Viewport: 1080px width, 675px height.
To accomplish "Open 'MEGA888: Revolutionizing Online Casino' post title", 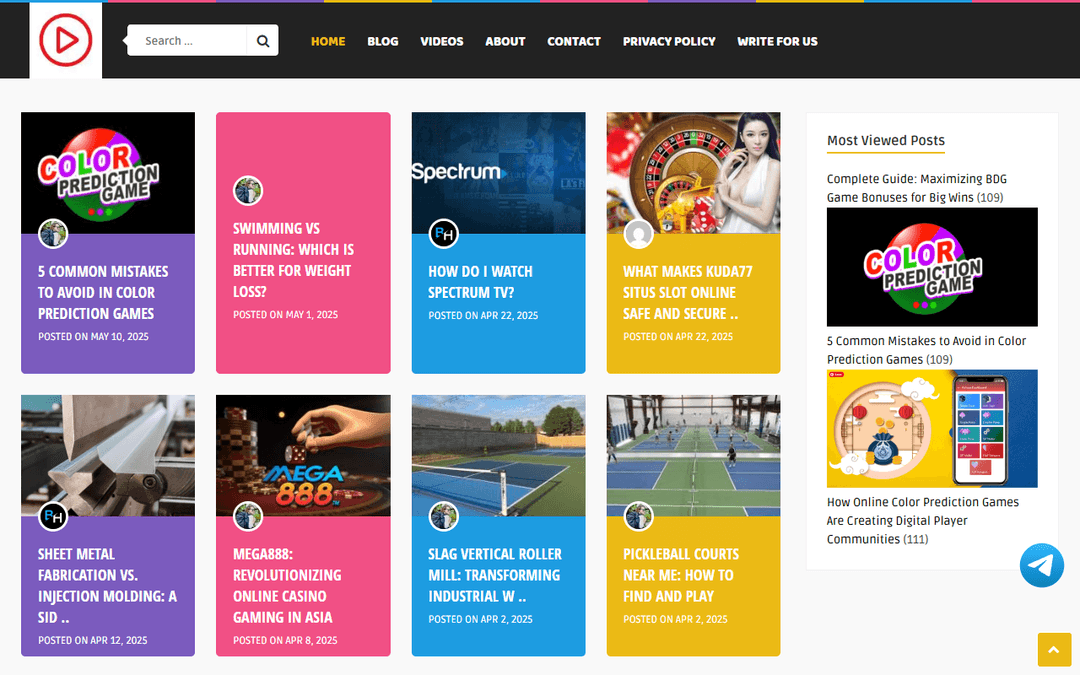I will (x=287, y=585).
